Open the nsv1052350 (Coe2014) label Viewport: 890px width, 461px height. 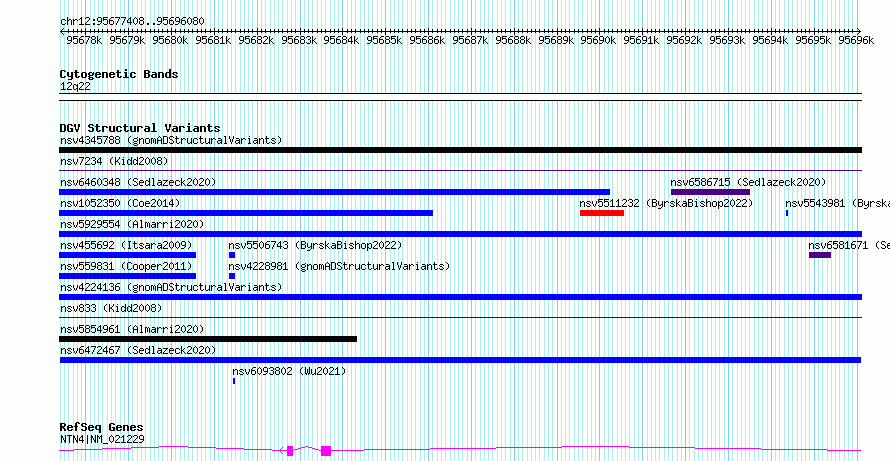[120, 203]
